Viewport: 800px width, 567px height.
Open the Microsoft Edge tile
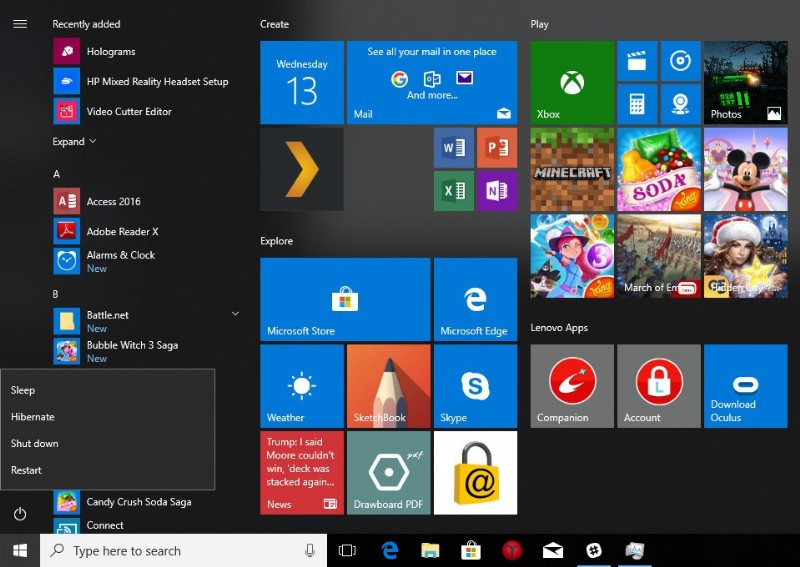(x=475, y=299)
